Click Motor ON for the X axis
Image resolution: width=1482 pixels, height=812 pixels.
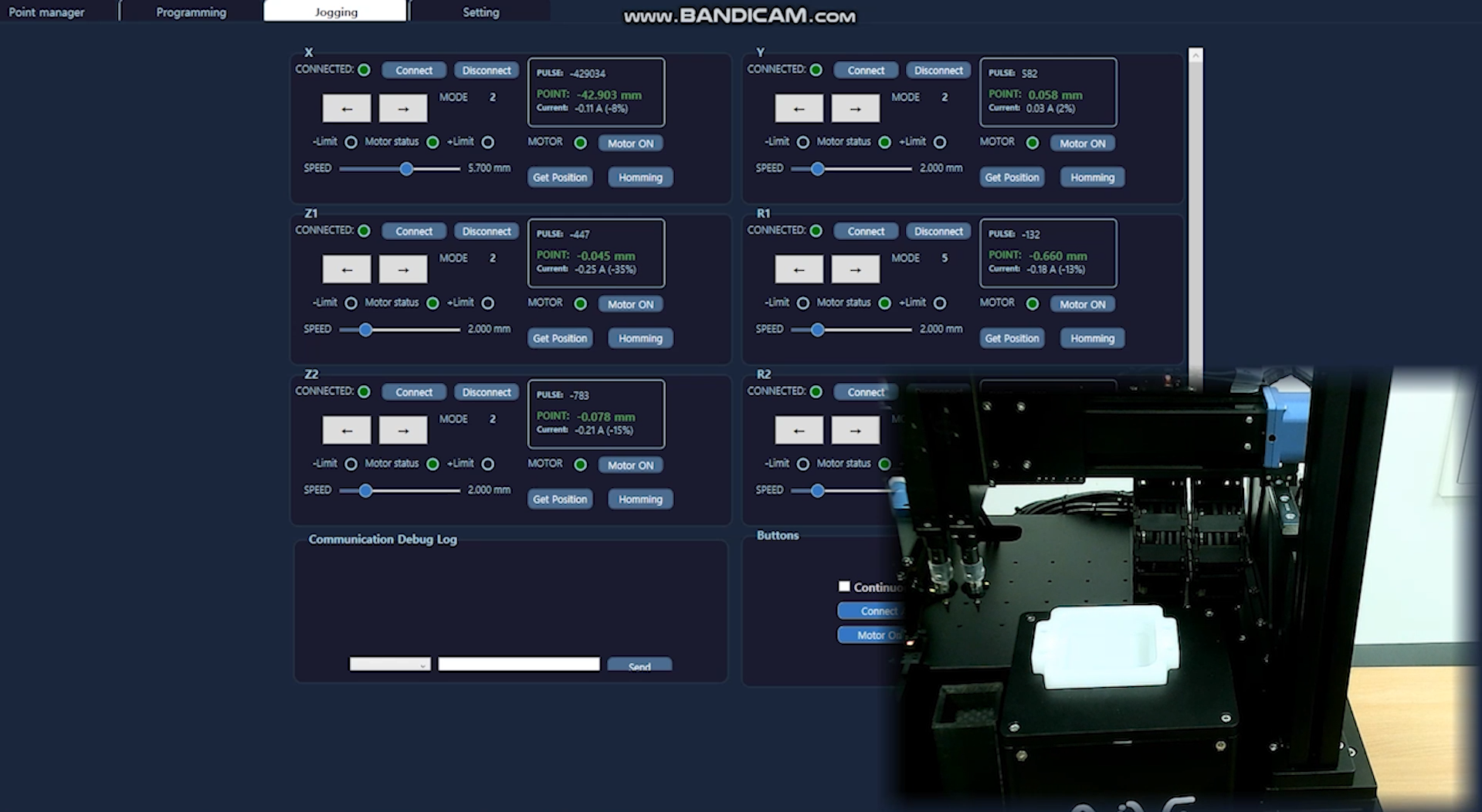click(x=630, y=143)
